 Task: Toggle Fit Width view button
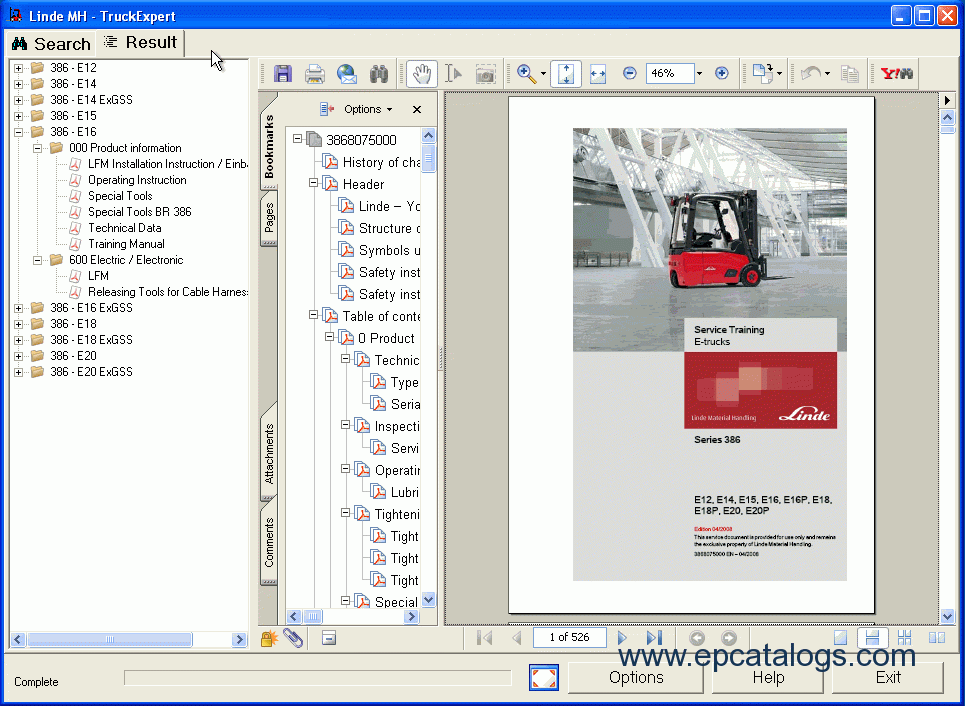click(x=598, y=74)
